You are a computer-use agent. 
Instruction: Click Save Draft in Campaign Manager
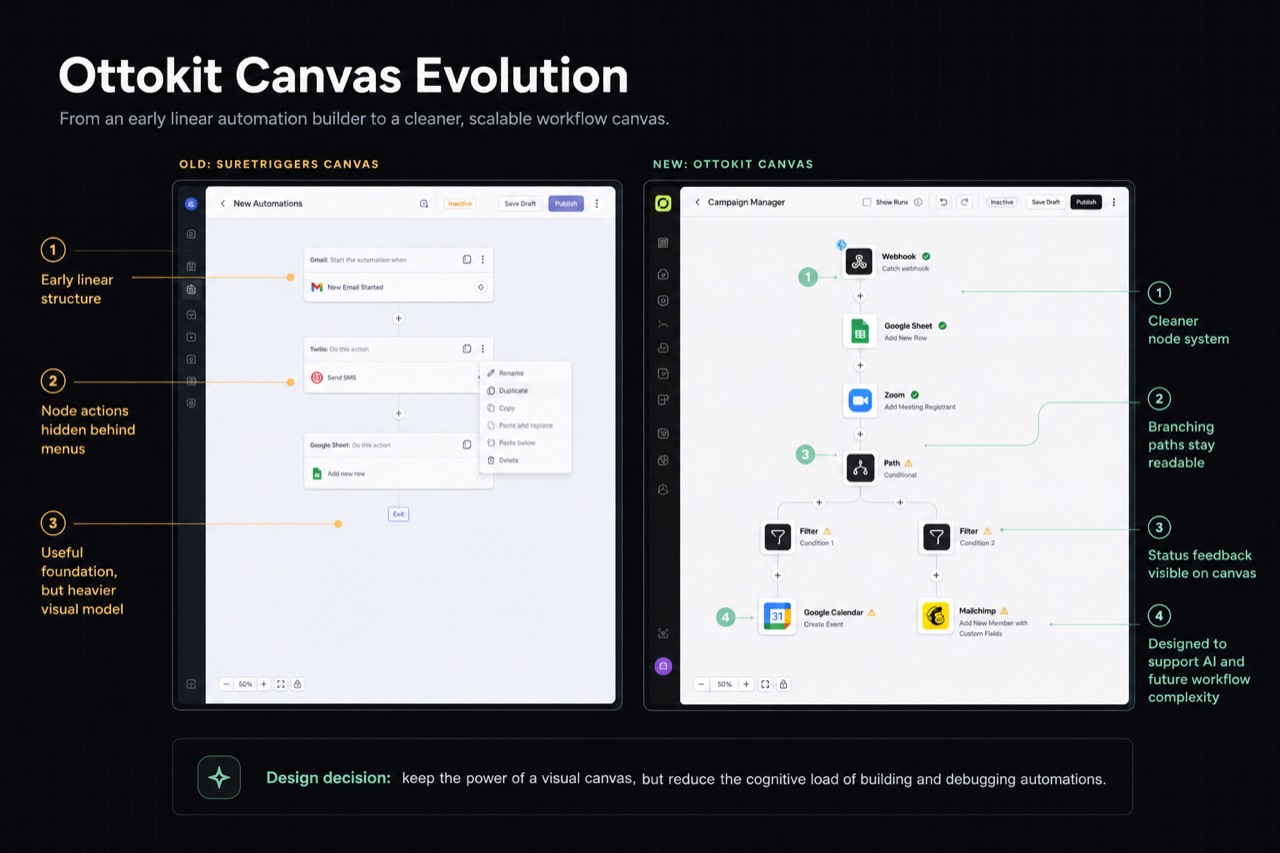[1046, 202]
